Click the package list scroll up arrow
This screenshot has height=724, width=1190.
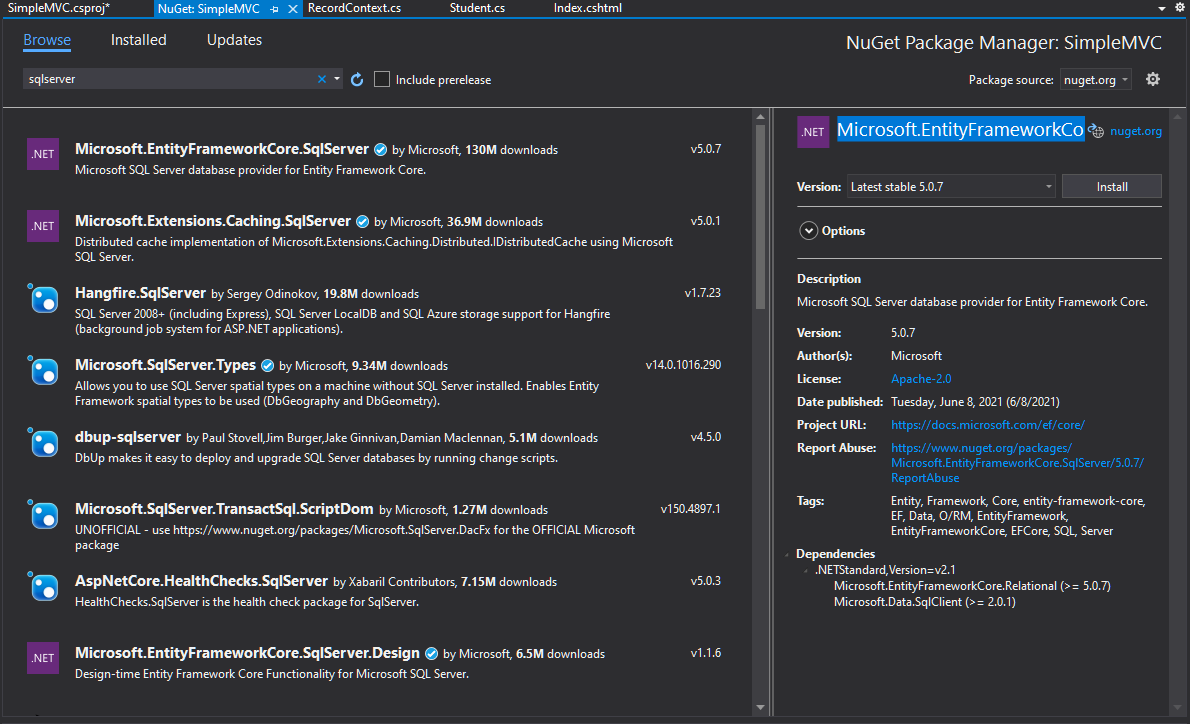pyautogui.click(x=760, y=117)
